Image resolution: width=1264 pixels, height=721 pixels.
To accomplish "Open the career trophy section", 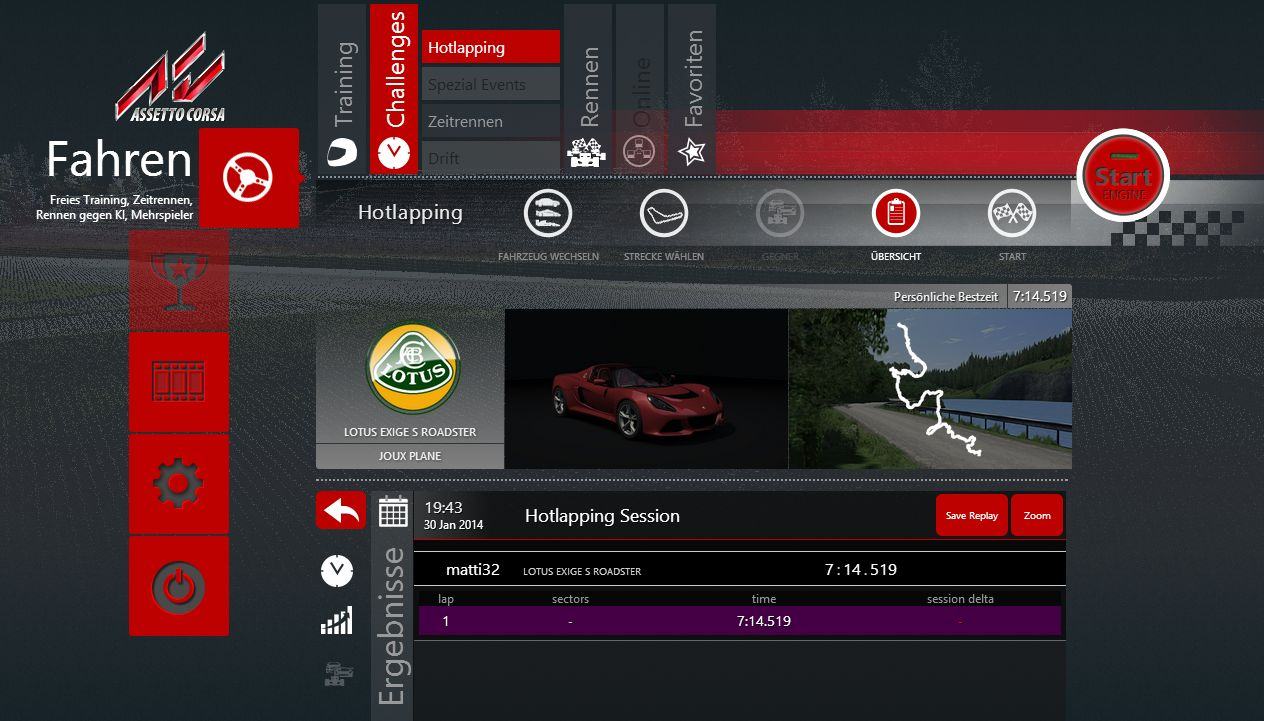I will coord(178,280).
